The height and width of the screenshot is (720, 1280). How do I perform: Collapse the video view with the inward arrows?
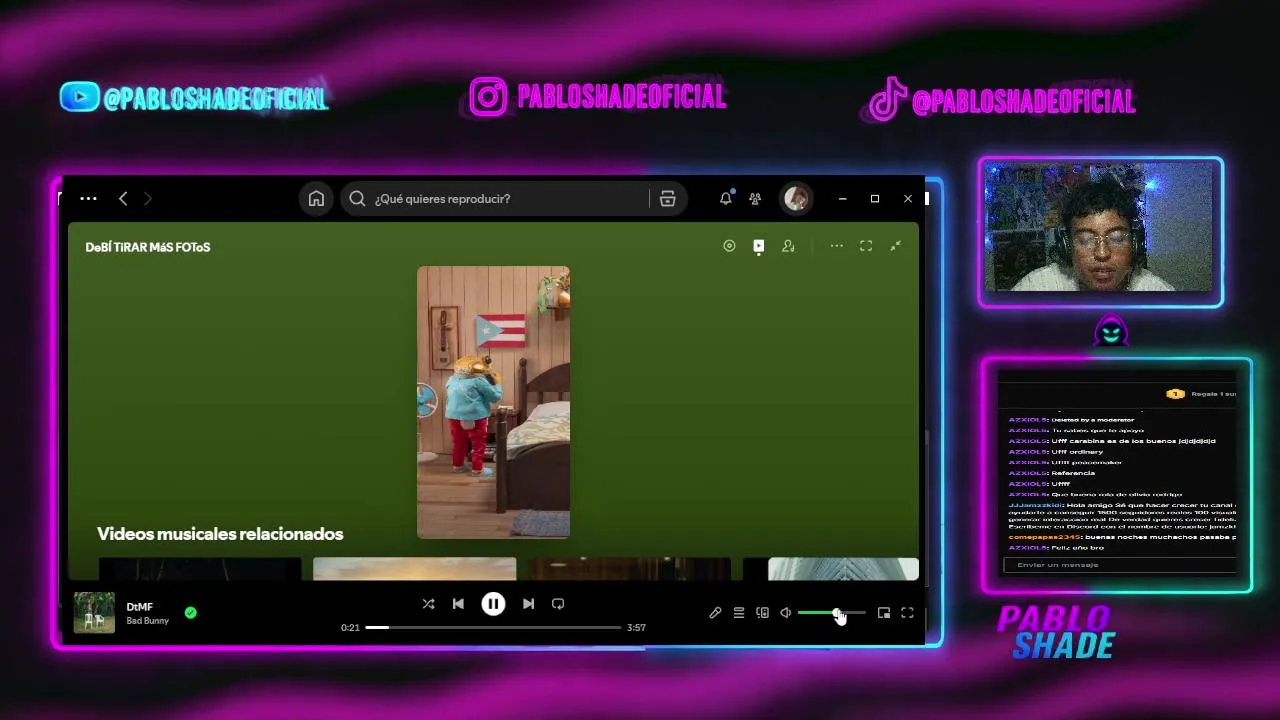895,246
